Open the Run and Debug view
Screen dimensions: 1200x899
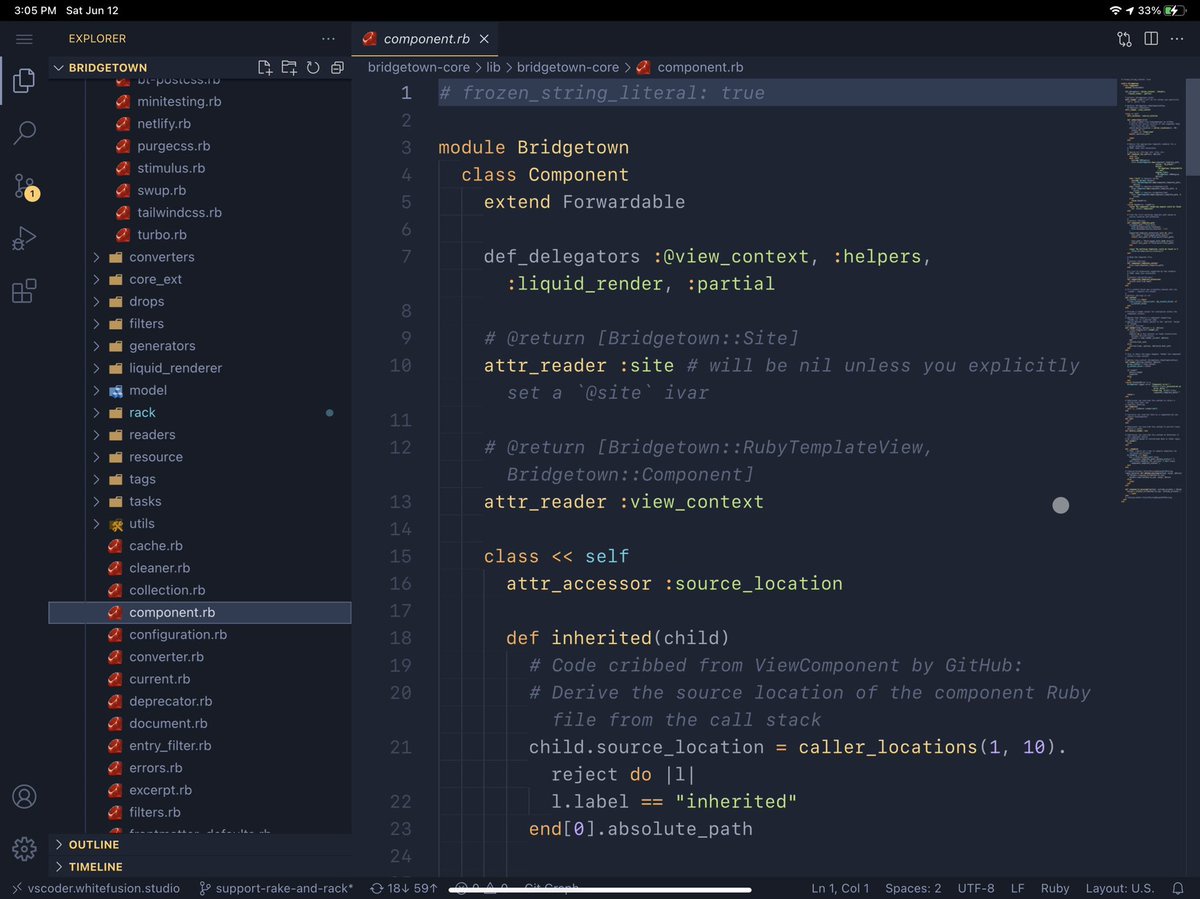pos(25,239)
